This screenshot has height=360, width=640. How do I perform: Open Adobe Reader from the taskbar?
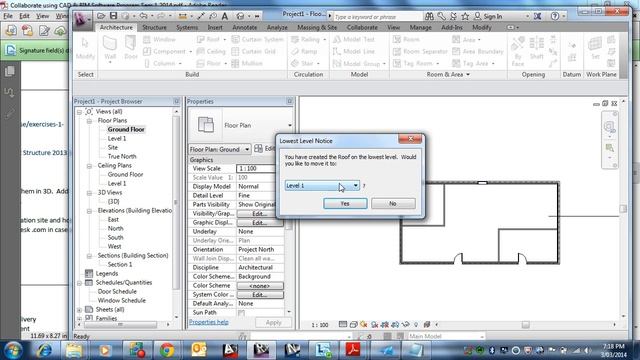(x=353, y=350)
